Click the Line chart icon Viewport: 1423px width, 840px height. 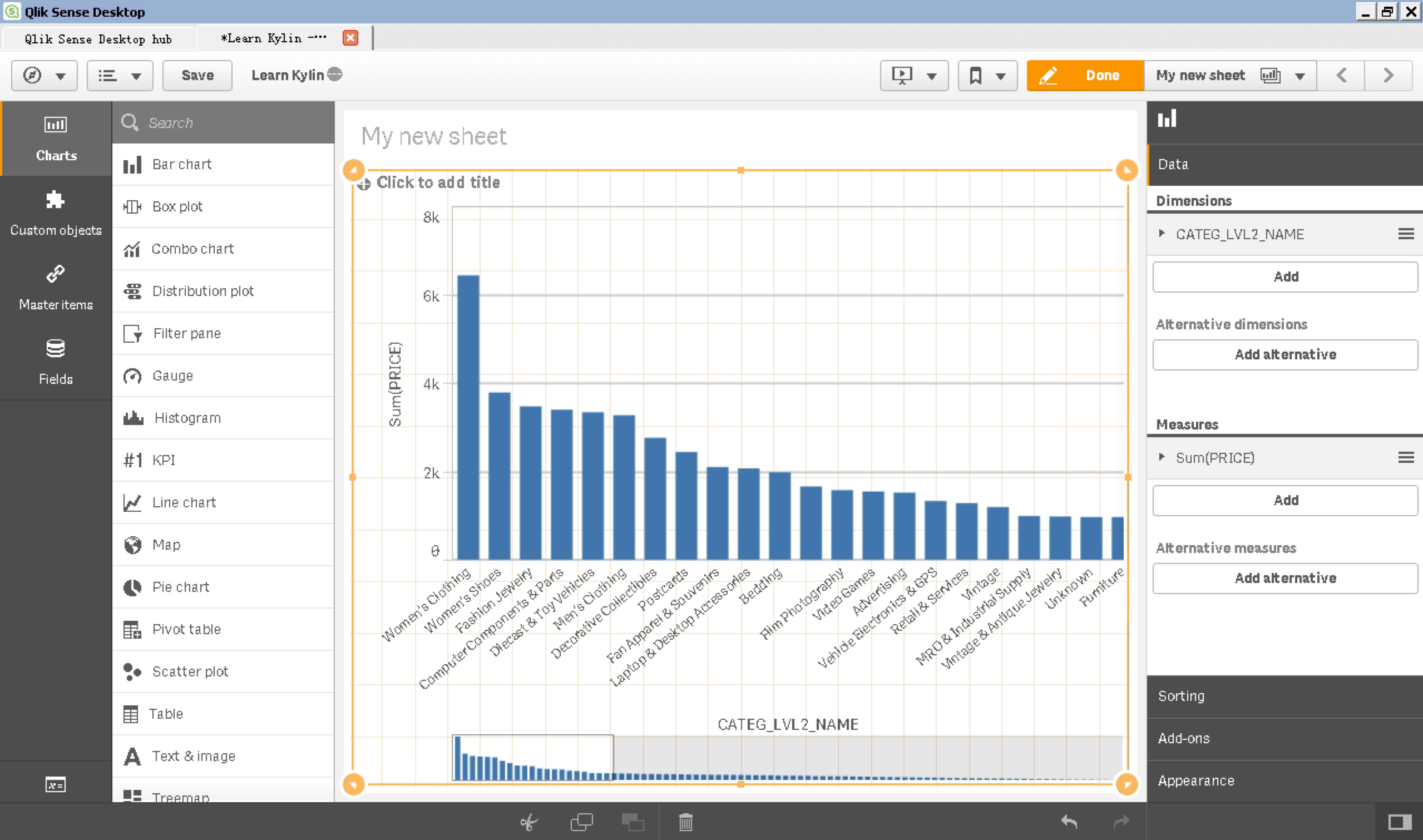tap(133, 501)
